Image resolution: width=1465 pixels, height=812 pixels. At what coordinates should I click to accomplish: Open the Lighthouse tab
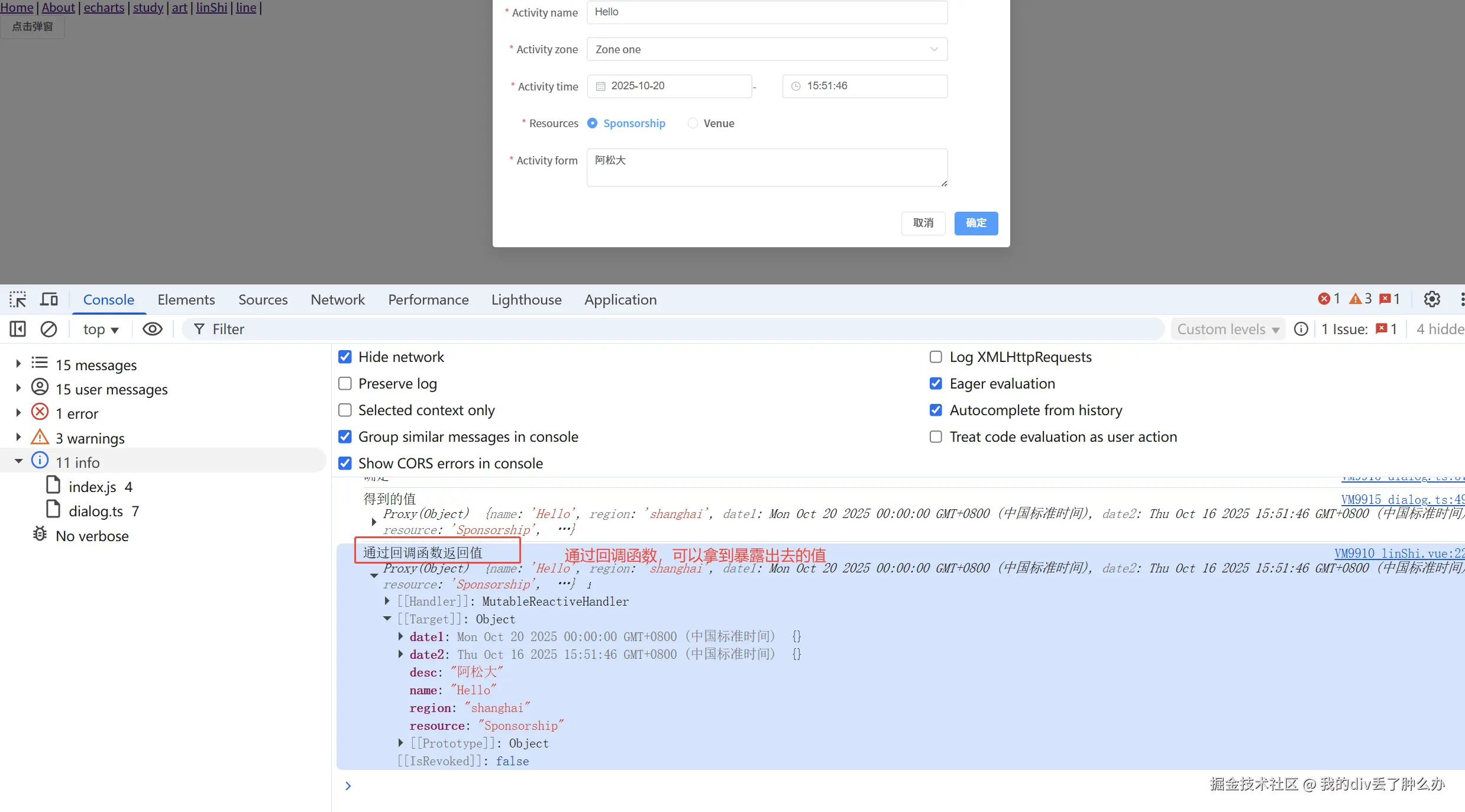526,299
